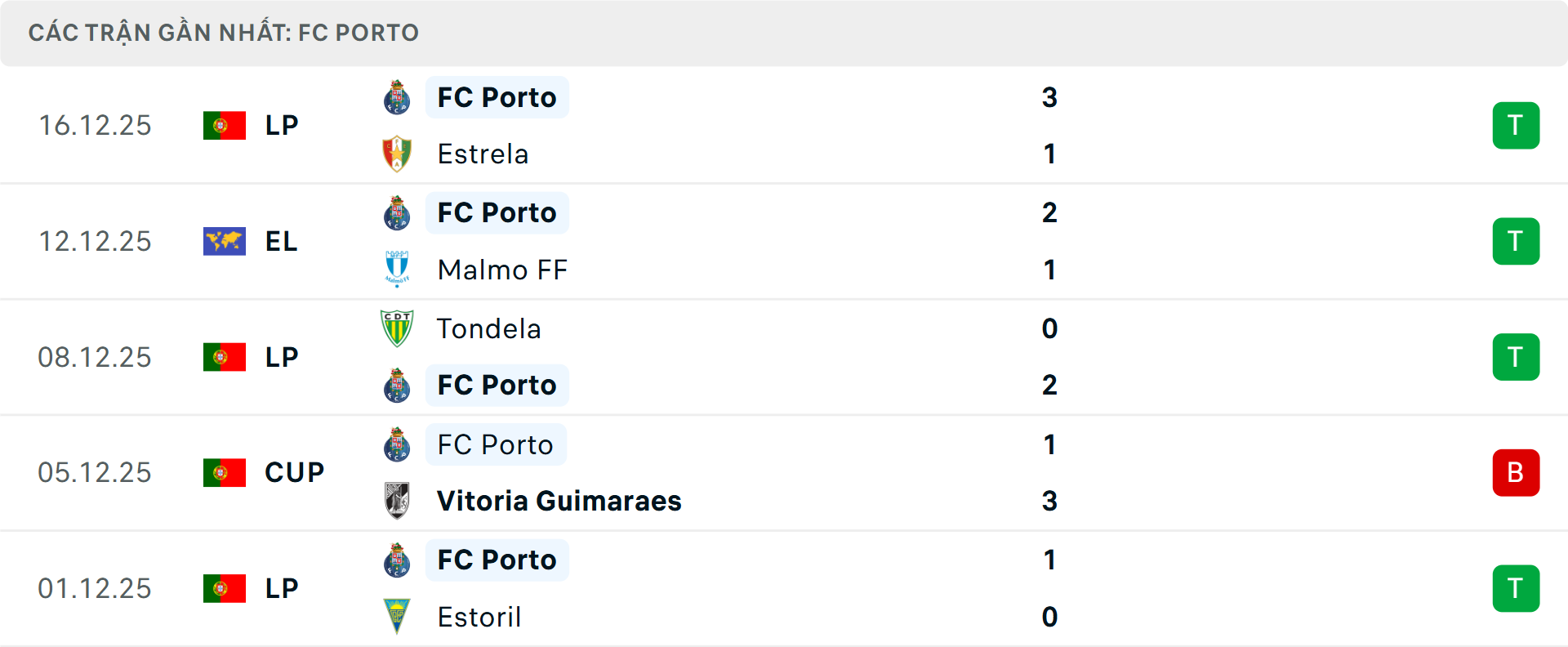Select the score 2 of the Malmo FF match
The image size is (1568, 647).
click(x=1050, y=212)
